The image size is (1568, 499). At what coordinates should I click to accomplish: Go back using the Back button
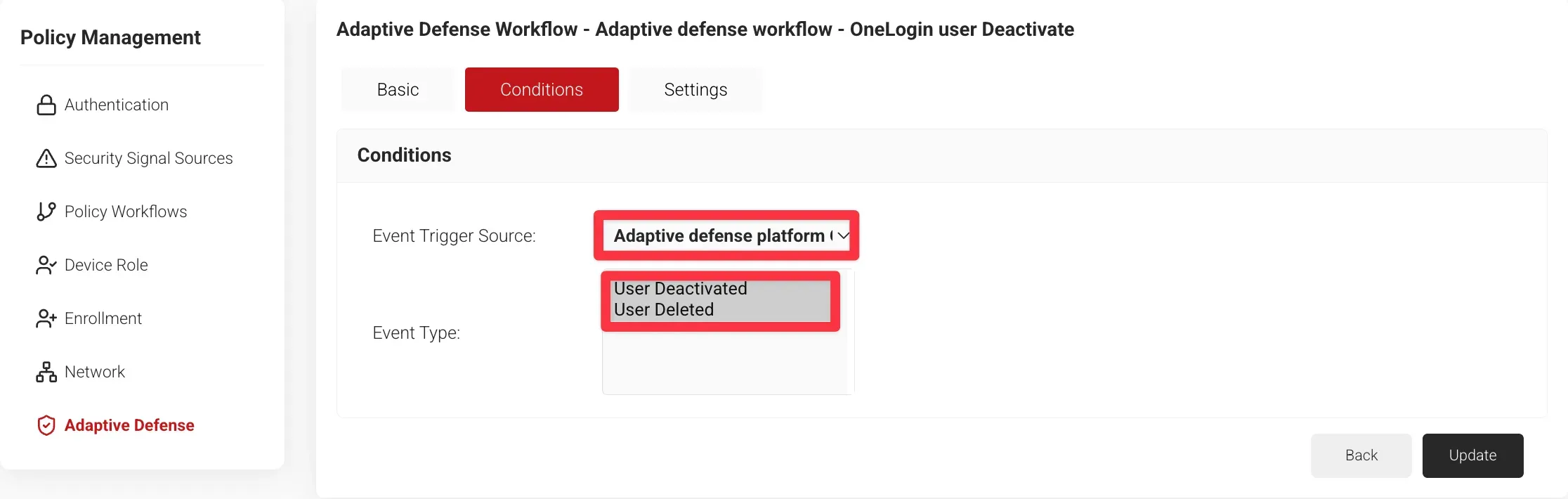1361,455
